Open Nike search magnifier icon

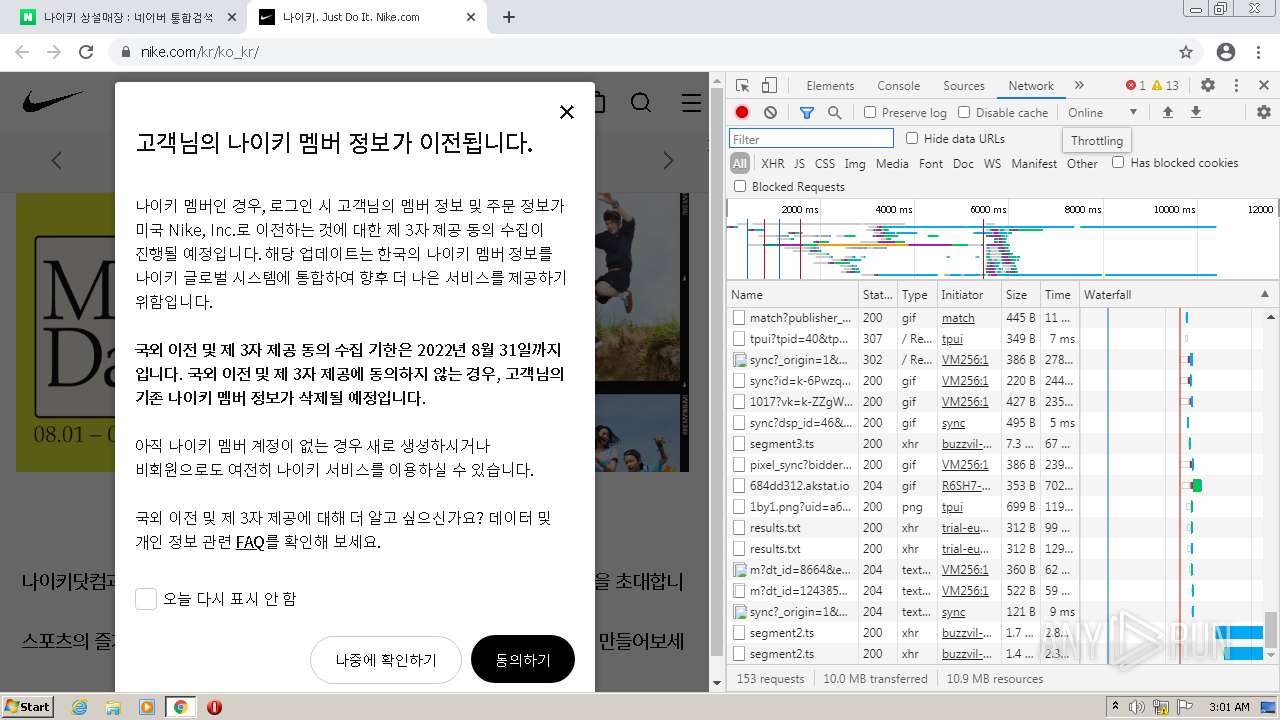[641, 102]
